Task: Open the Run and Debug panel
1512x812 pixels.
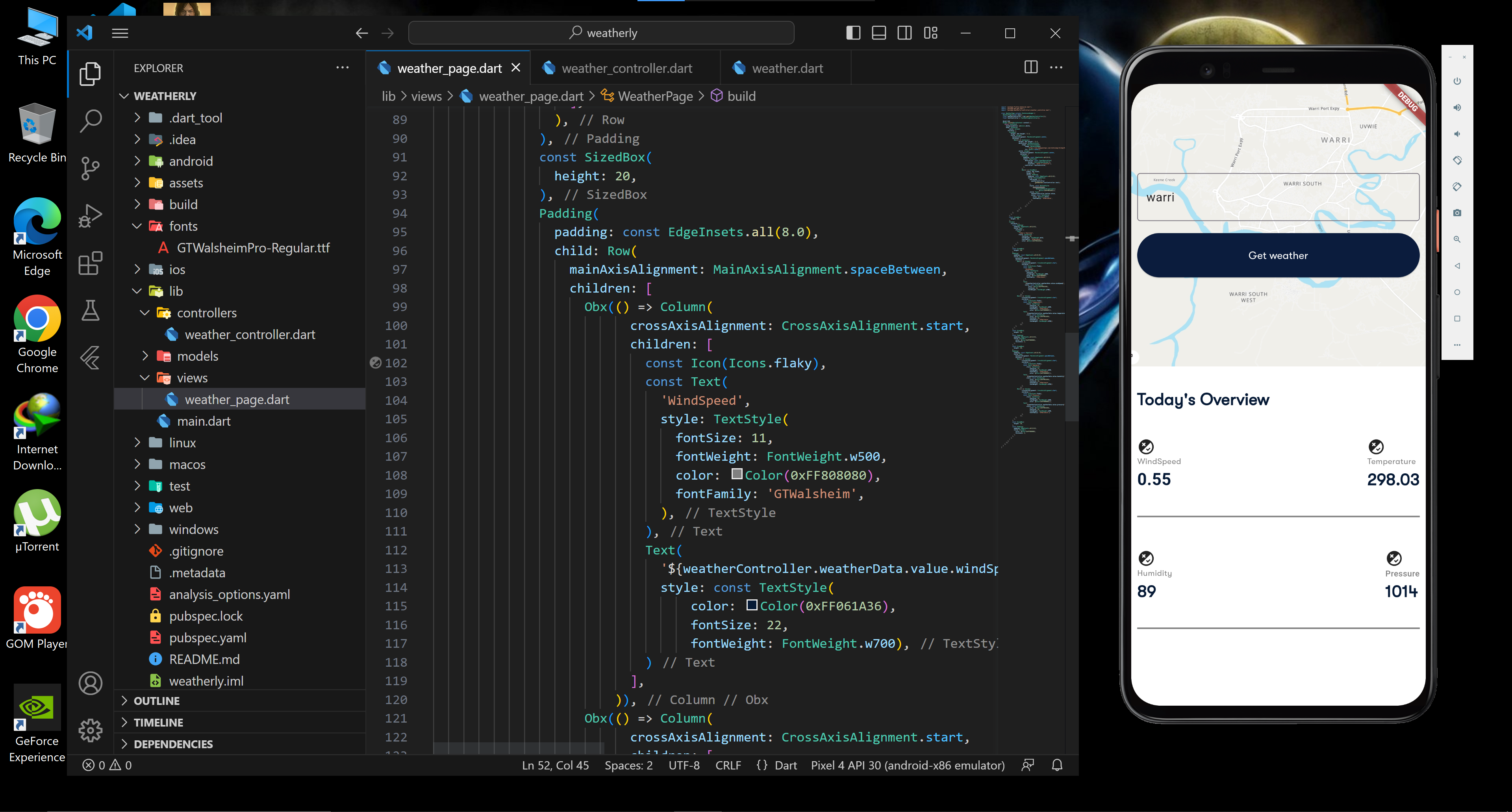Action: coord(90,215)
